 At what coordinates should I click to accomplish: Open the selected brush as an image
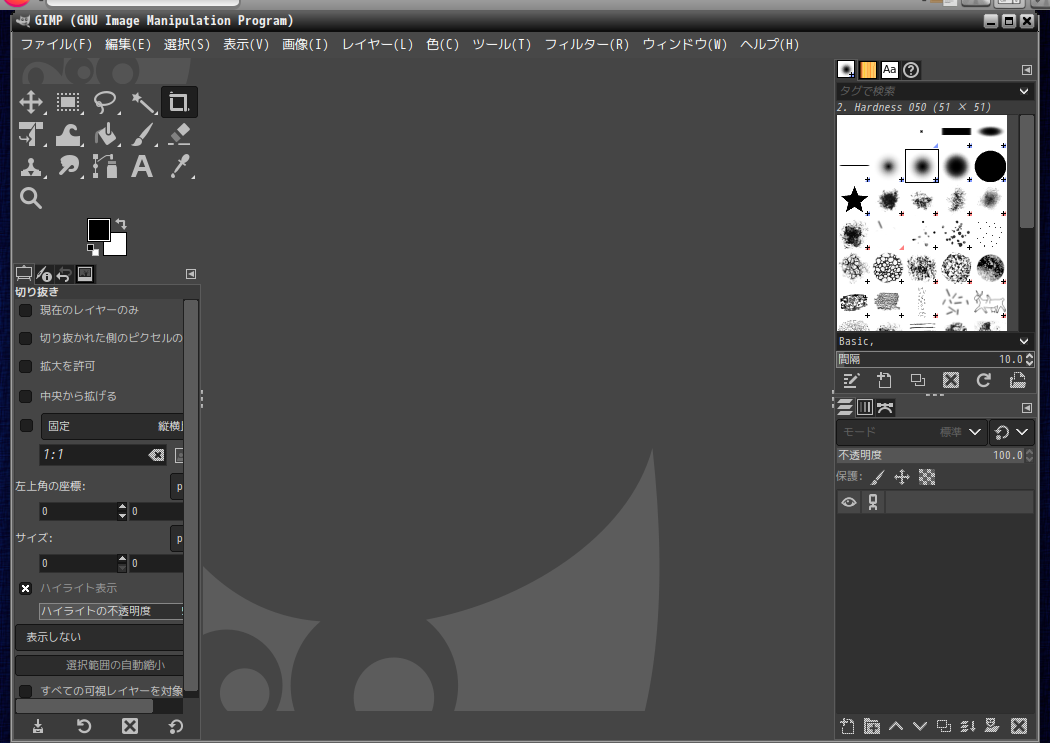click(1017, 381)
